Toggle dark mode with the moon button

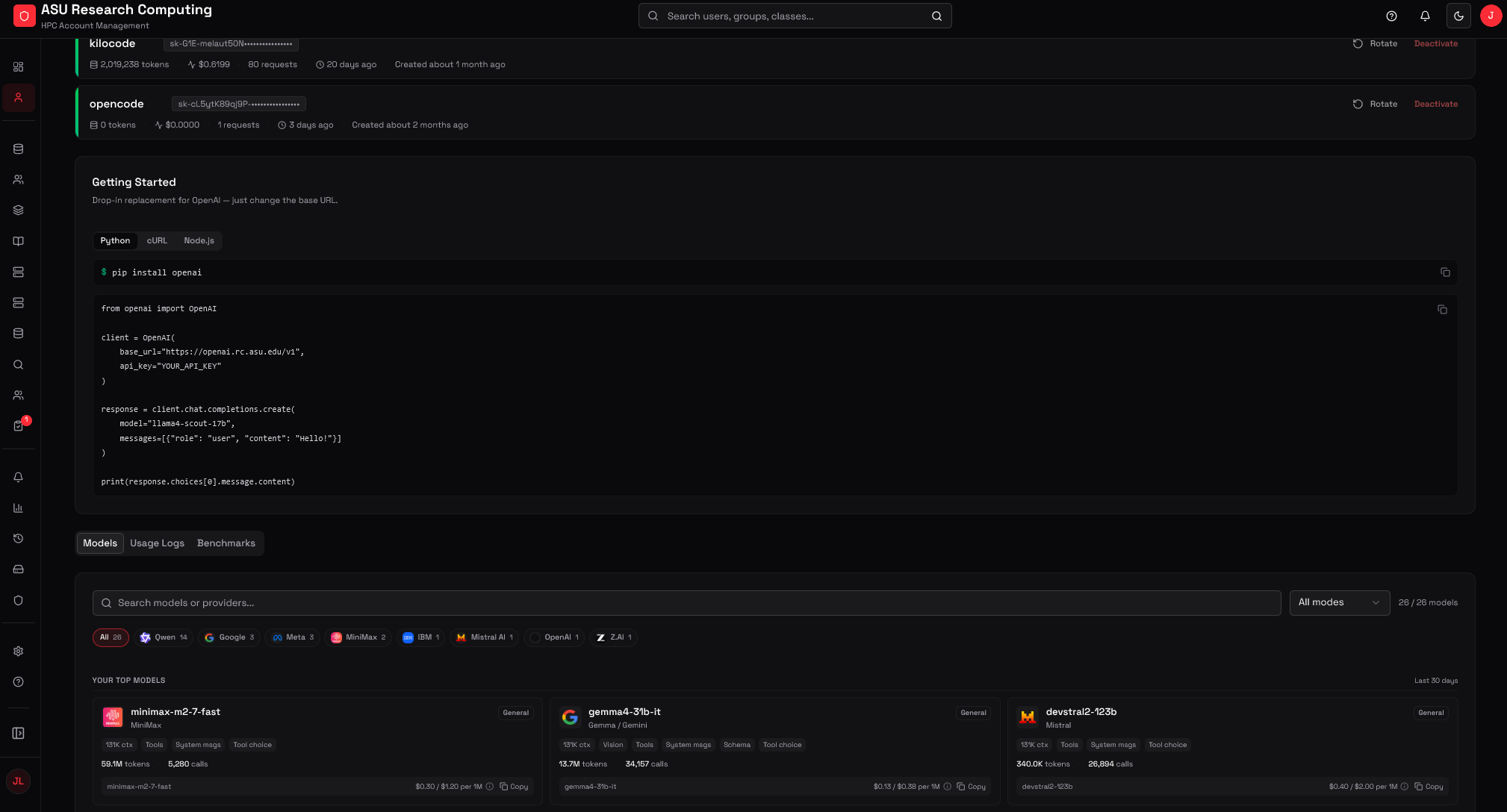coord(1458,16)
